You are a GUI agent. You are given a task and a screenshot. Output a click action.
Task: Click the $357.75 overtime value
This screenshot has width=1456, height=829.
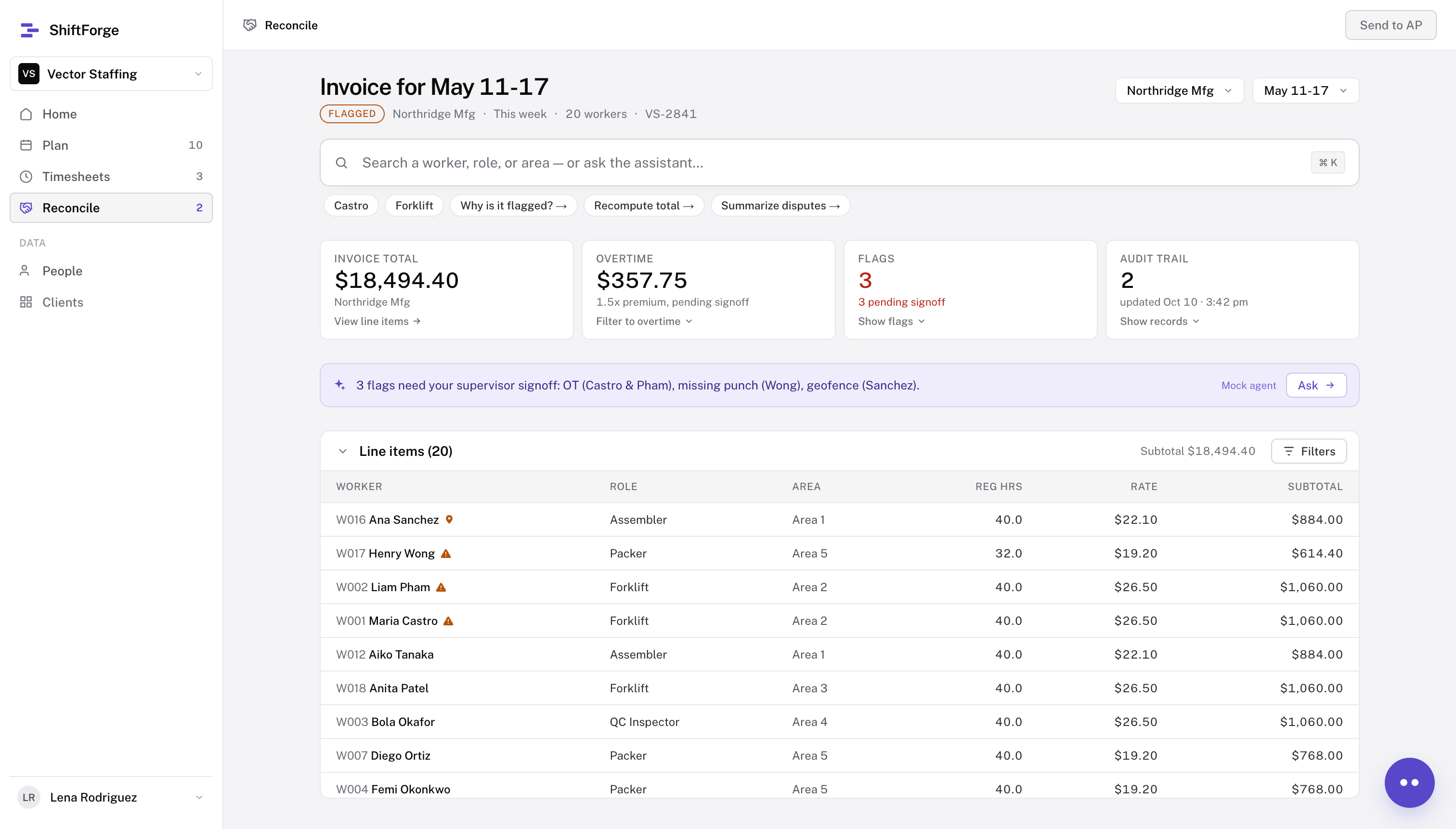pyautogui.click(x=641, y=280)
